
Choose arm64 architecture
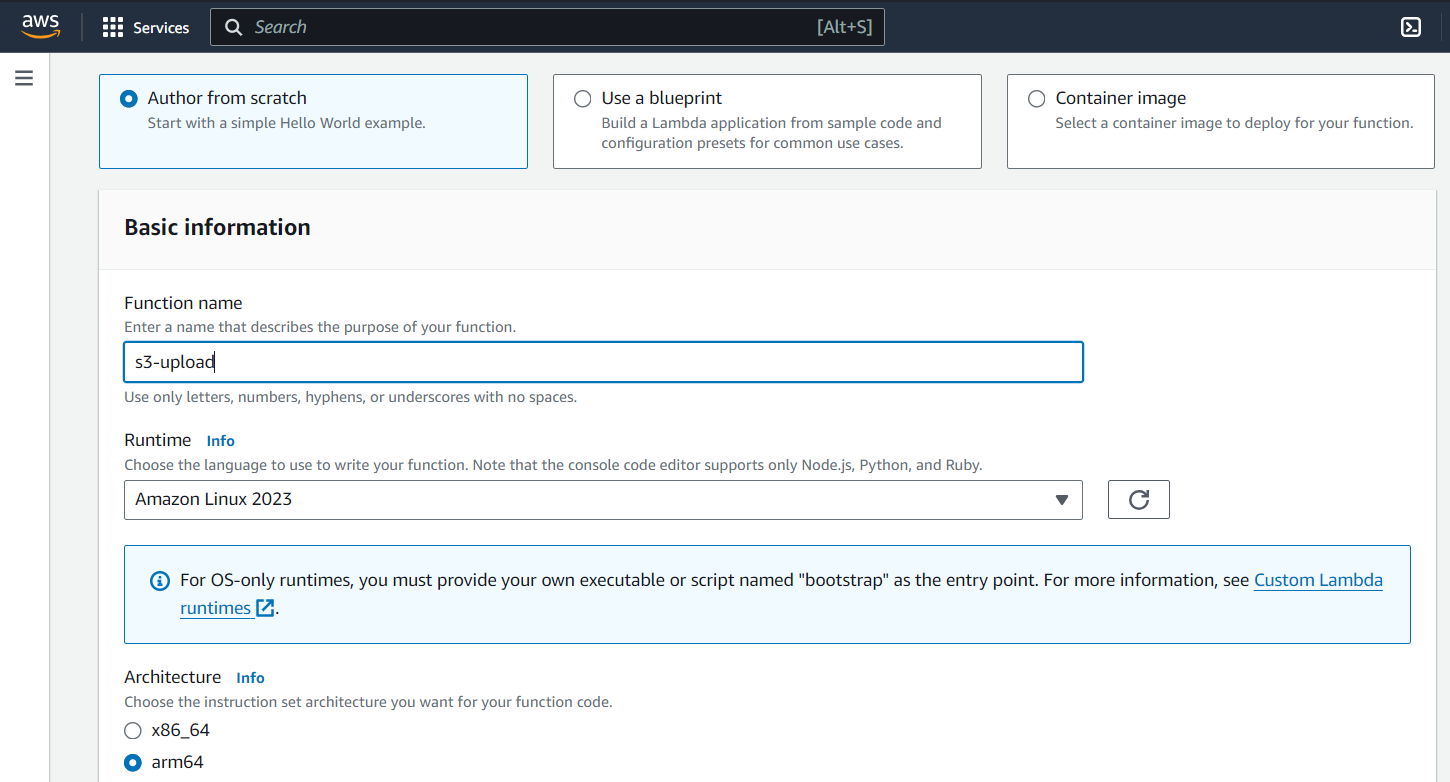point(133,763)
